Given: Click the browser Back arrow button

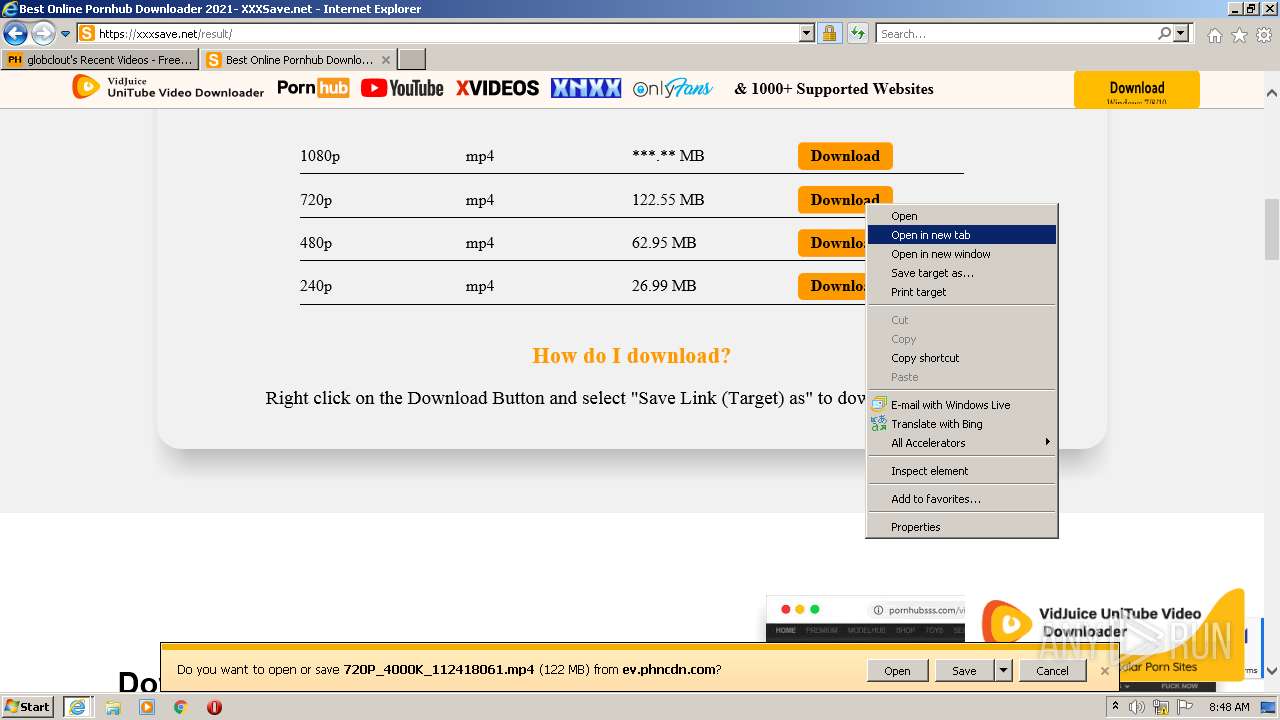Looking at the screenshot, I should (15, 34).
